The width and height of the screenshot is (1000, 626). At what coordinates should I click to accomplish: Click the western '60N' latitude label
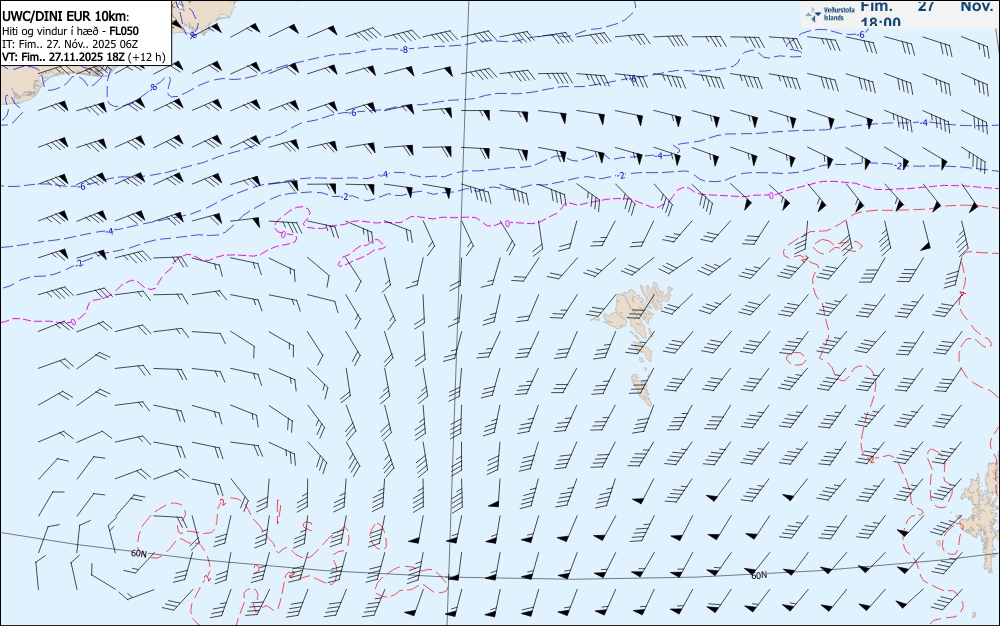138,553
